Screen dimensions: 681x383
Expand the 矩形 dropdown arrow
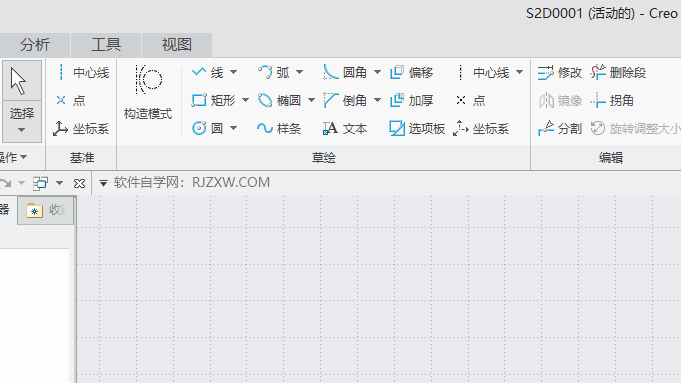pos(245,100)
